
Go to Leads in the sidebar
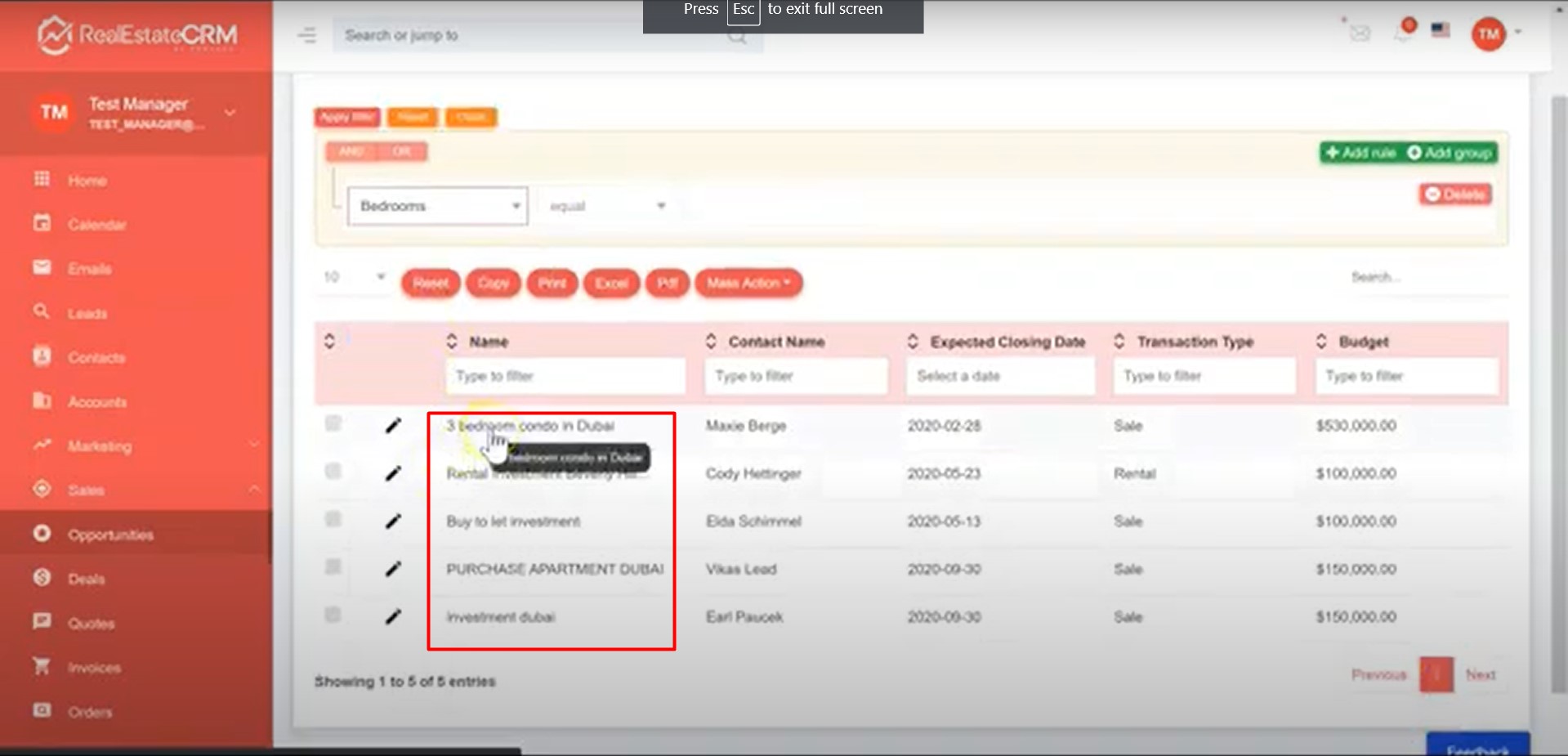pyautogui.click(x=87, y=313)
